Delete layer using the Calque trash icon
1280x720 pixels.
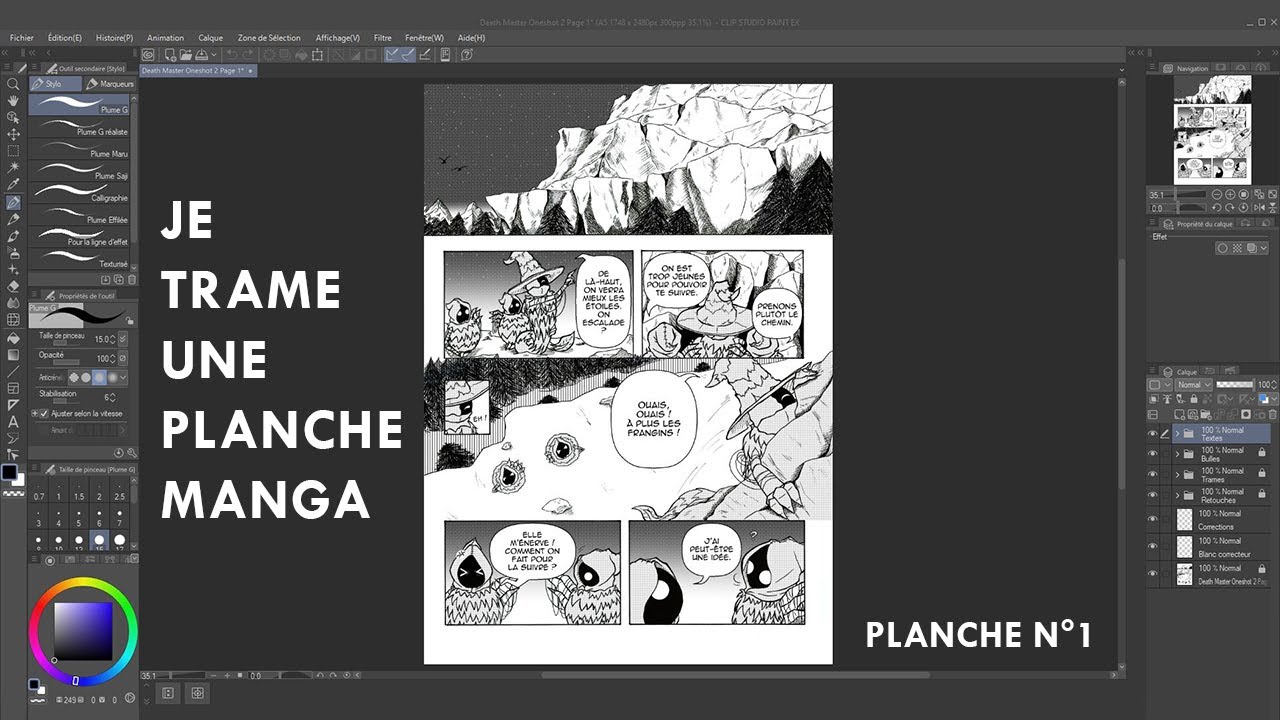click(1274, 414)
